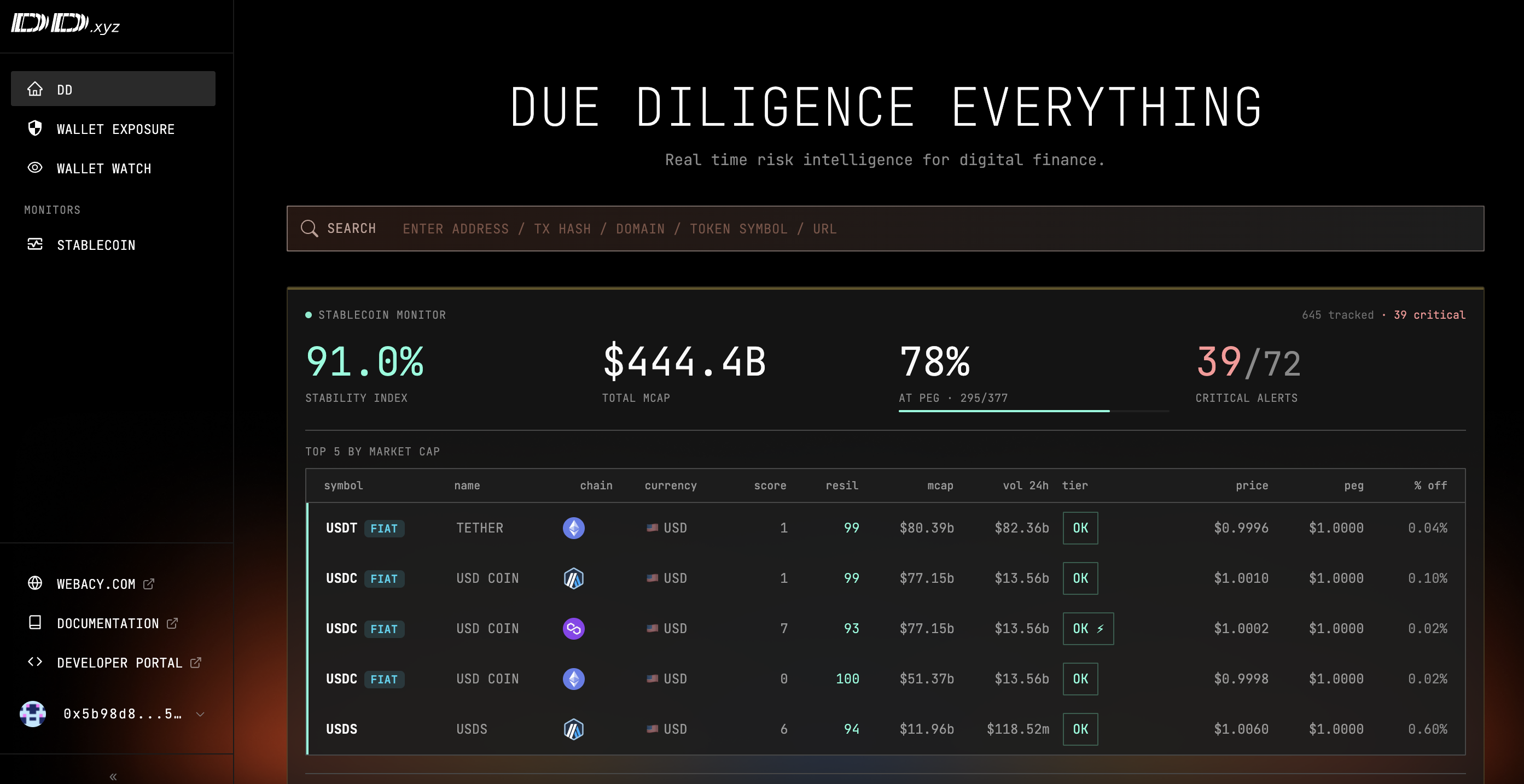Click the FIAT badge in the $0.9998 USDC row
The height and width of the screenshot is (784, 1524).
[x=384, y=680]
